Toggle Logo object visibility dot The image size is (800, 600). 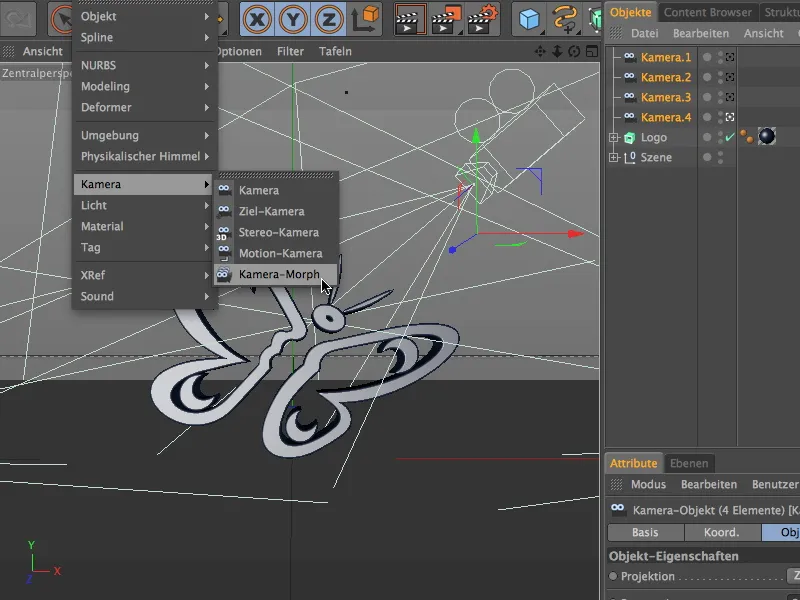pyautogui.click(x=707, y=137)
